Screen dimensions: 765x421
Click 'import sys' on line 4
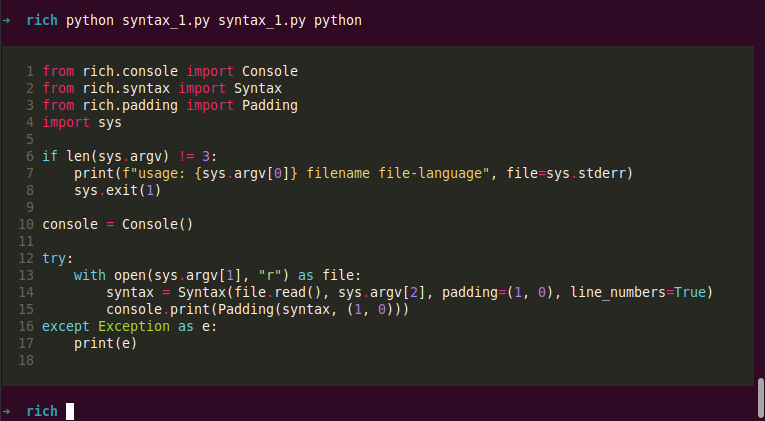click(x=82, y=122)
